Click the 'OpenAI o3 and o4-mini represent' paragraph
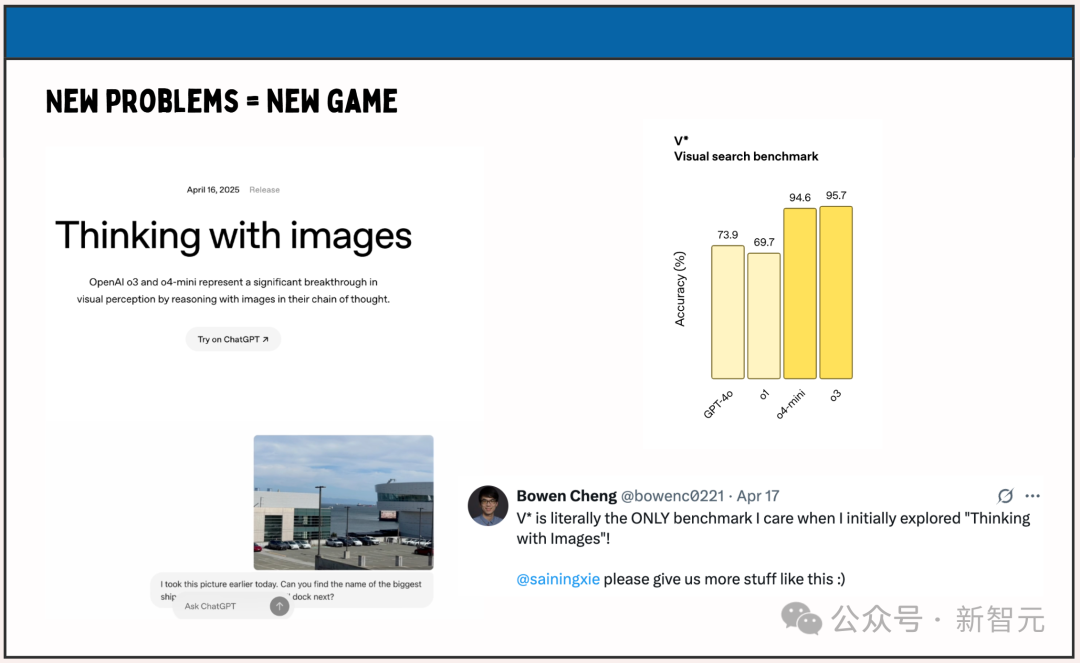 pyautogui.click(x=233, y=291)
